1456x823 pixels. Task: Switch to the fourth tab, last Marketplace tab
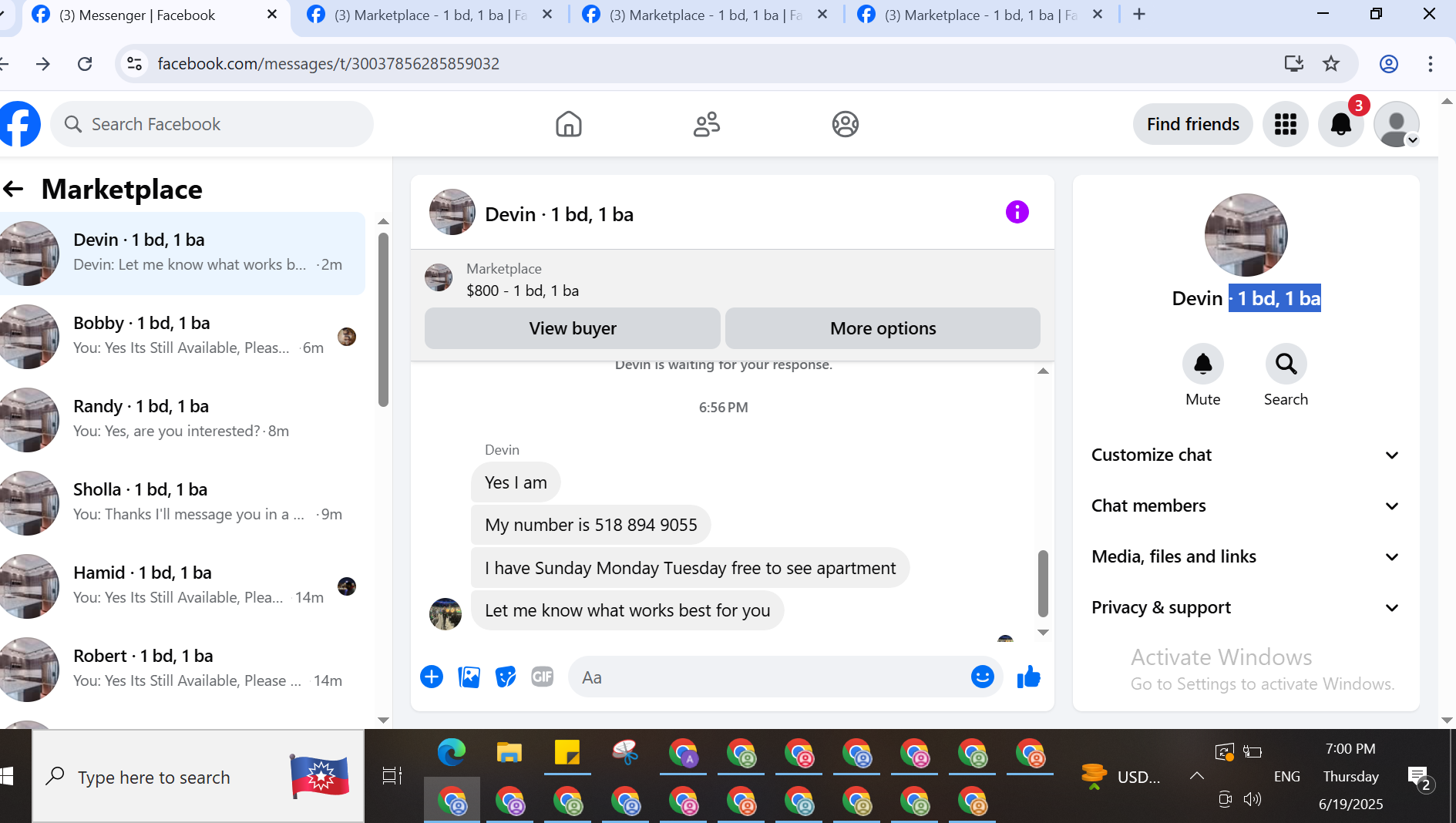pos(980,15)
